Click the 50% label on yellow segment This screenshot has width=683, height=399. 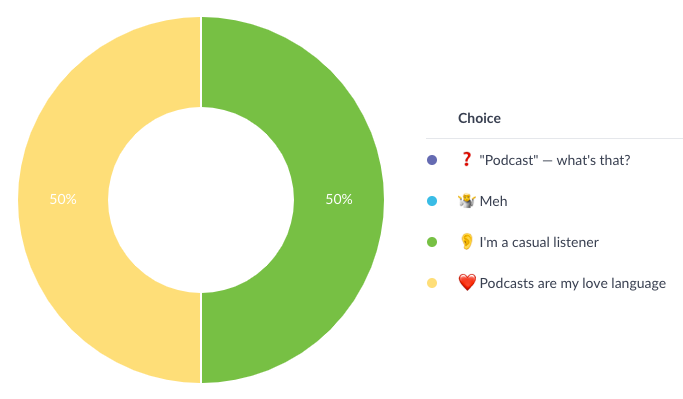[x=63, y=199]
